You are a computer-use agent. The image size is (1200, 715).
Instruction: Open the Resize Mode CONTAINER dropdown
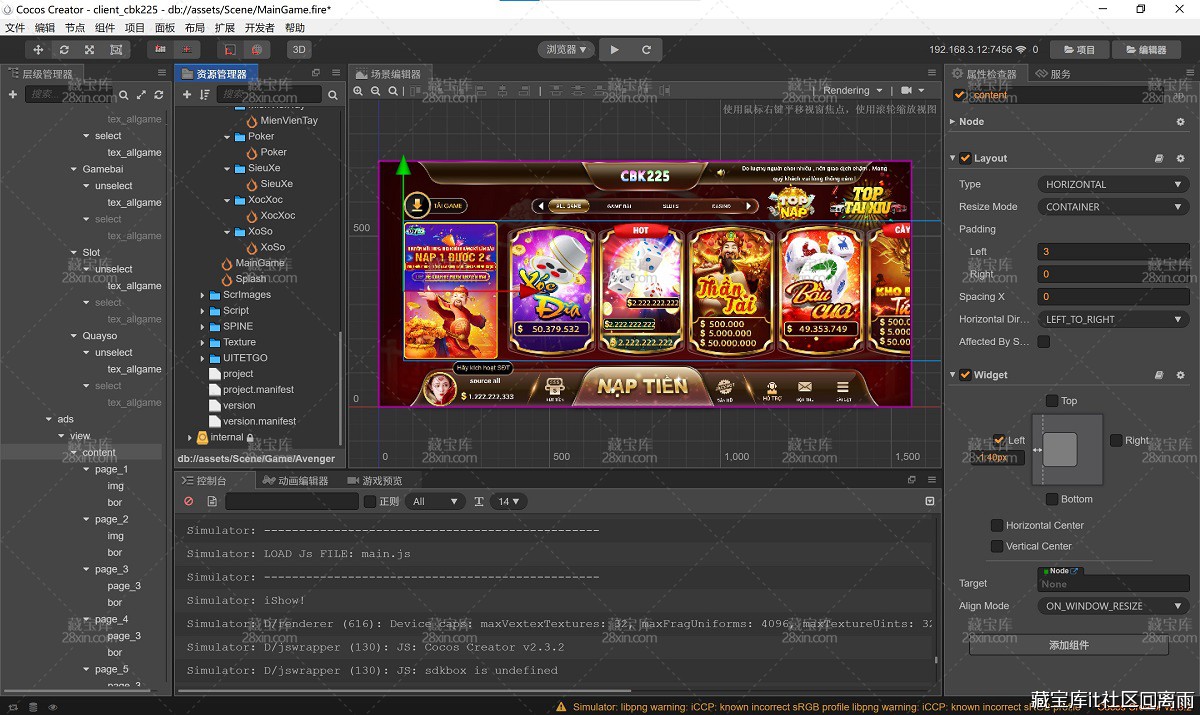[1113, 207]
